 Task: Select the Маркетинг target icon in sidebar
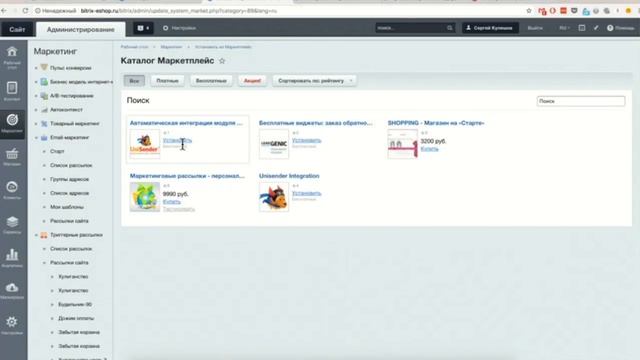[12, 120]
